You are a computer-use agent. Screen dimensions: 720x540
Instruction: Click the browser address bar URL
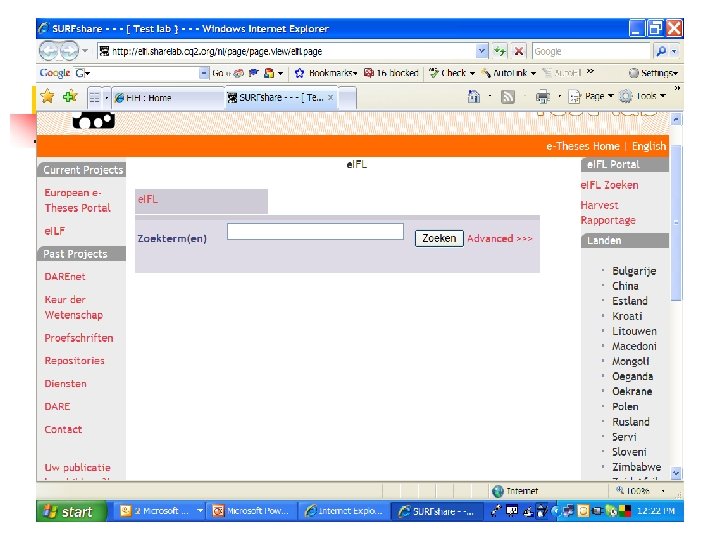pyautogui.click(x=287, y=51)
